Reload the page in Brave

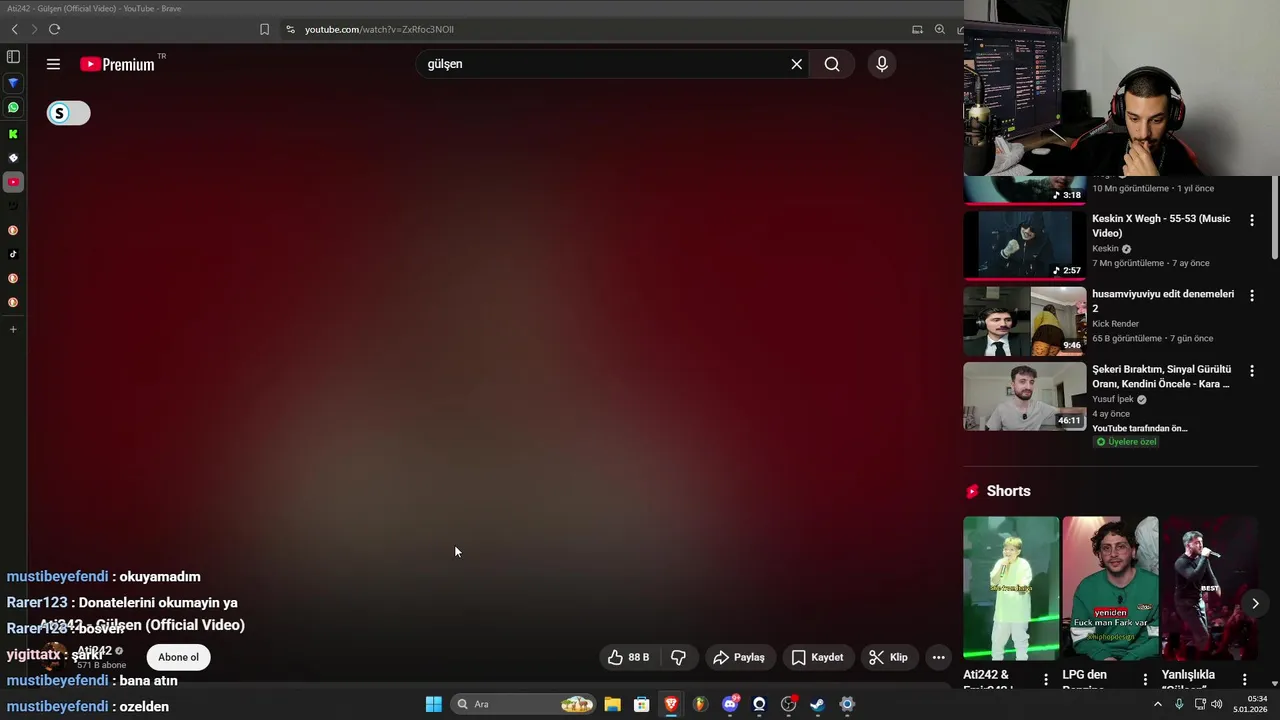coord(54,29)
